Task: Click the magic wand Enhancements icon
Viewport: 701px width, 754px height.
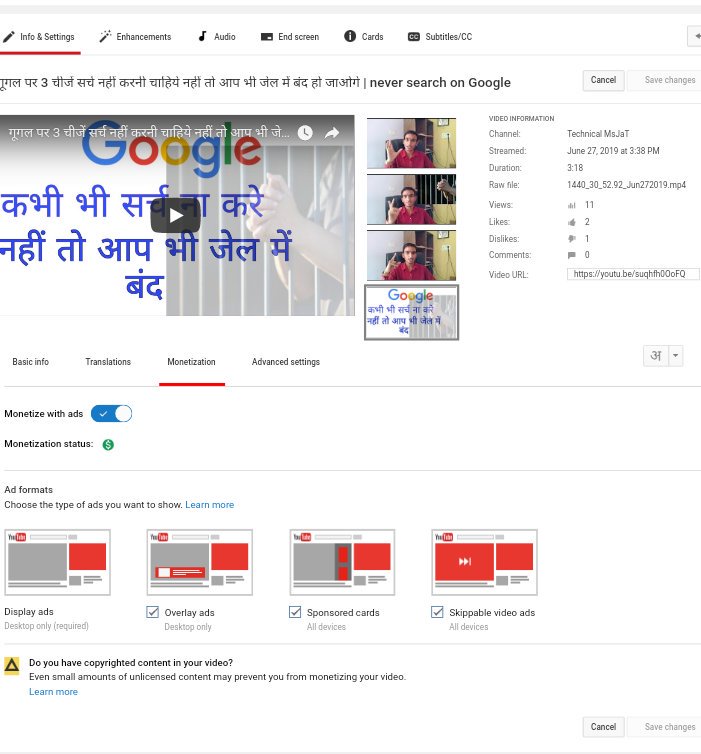Action: point(105,37)
